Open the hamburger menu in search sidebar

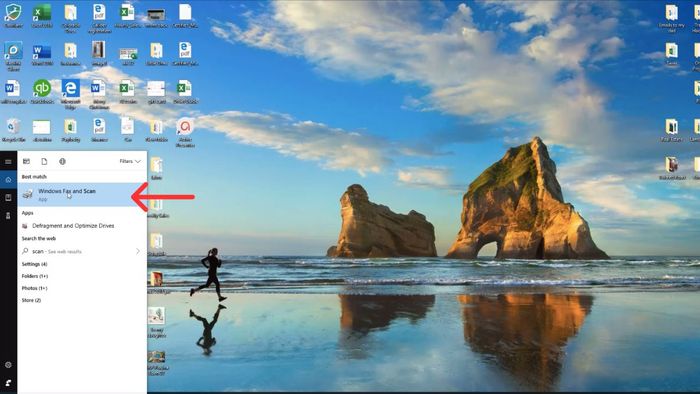tap(8, 161)
